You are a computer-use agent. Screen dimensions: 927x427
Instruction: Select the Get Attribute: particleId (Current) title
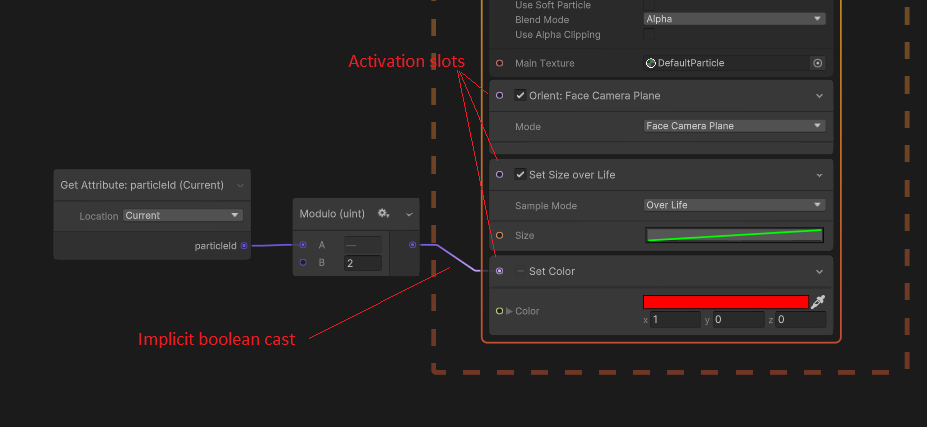pyautogui.click(x=142, y=185)
